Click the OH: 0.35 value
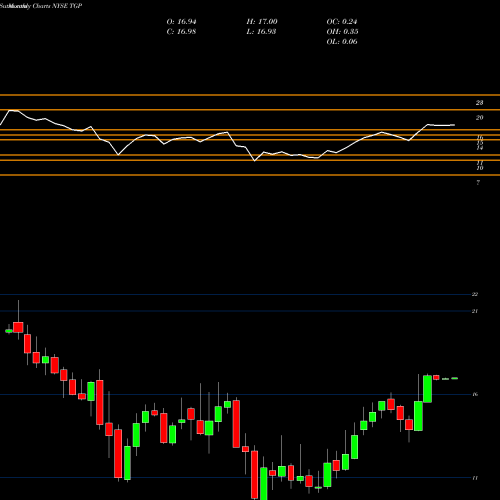 pyautogui.click(x=342, y=32)
